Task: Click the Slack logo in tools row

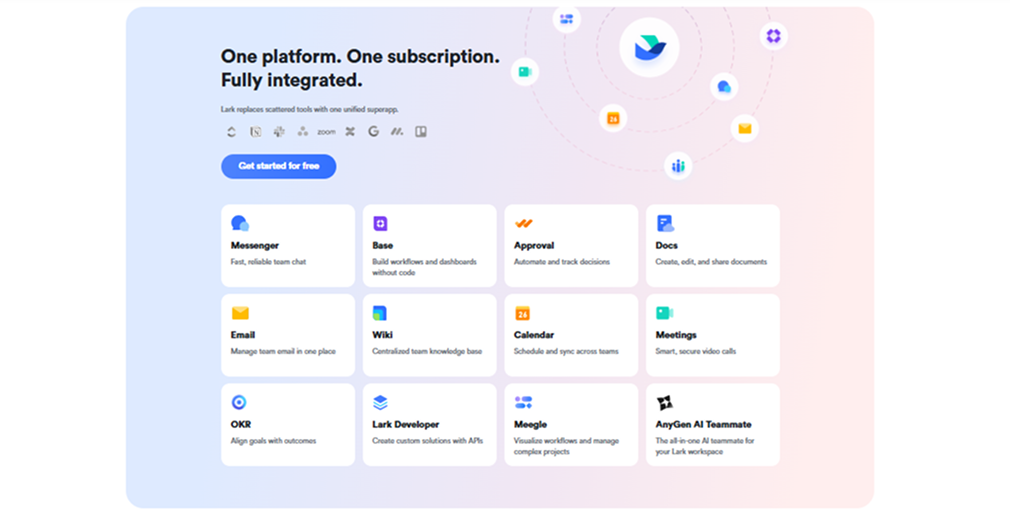Action: click(279, 131)
